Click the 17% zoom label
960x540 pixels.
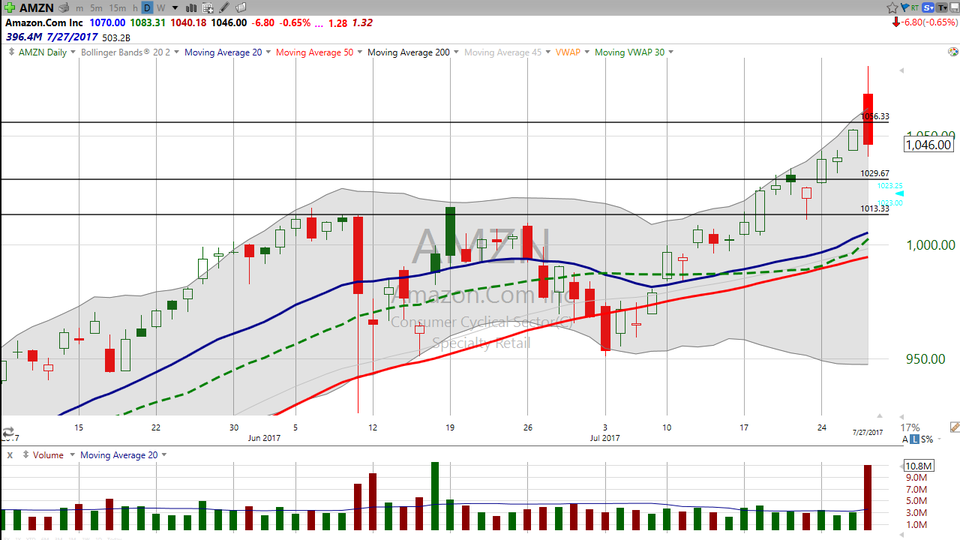click(x=910, y=427)
